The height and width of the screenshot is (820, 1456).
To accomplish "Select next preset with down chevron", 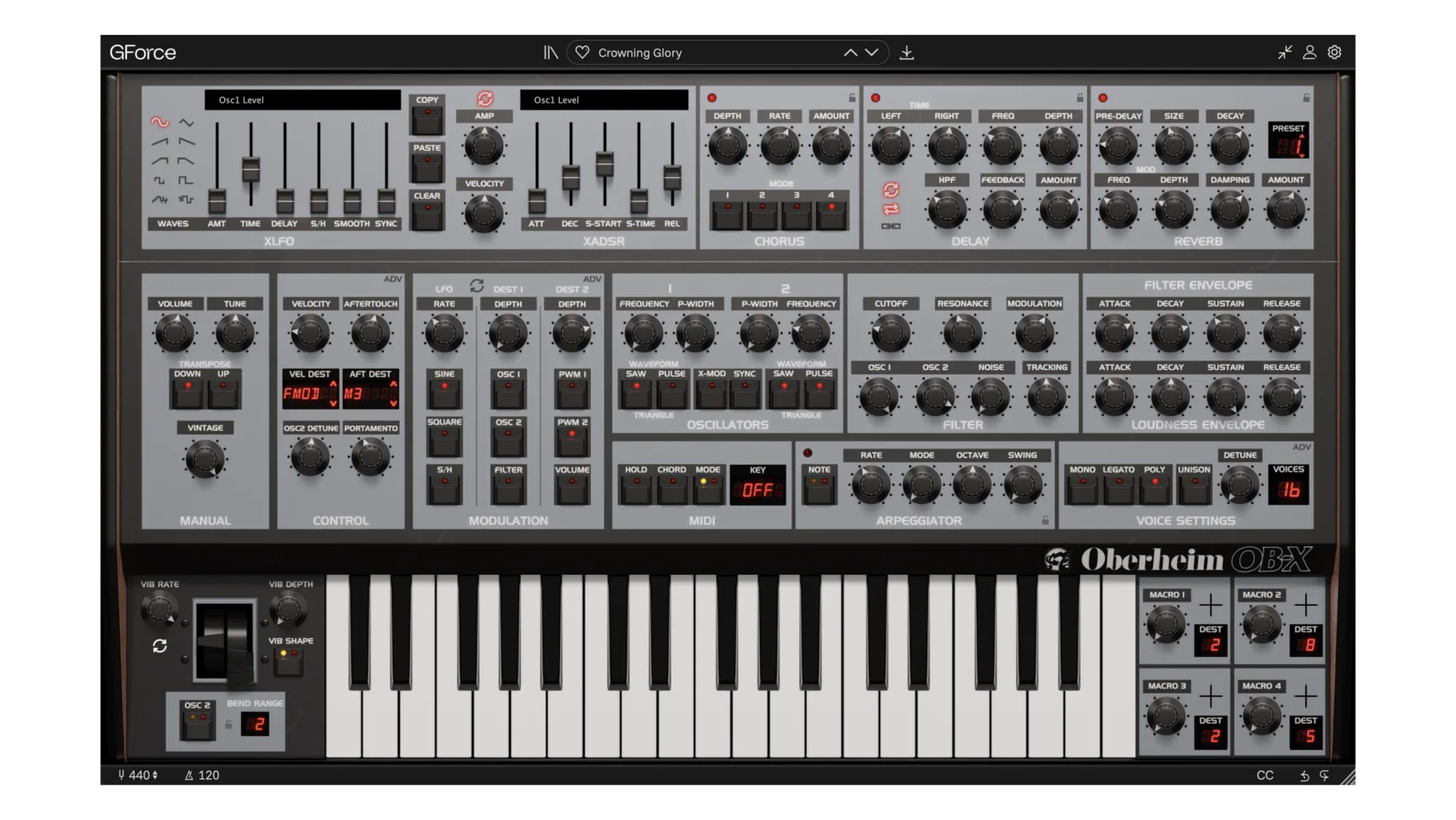I will click(x=871, y=52).
